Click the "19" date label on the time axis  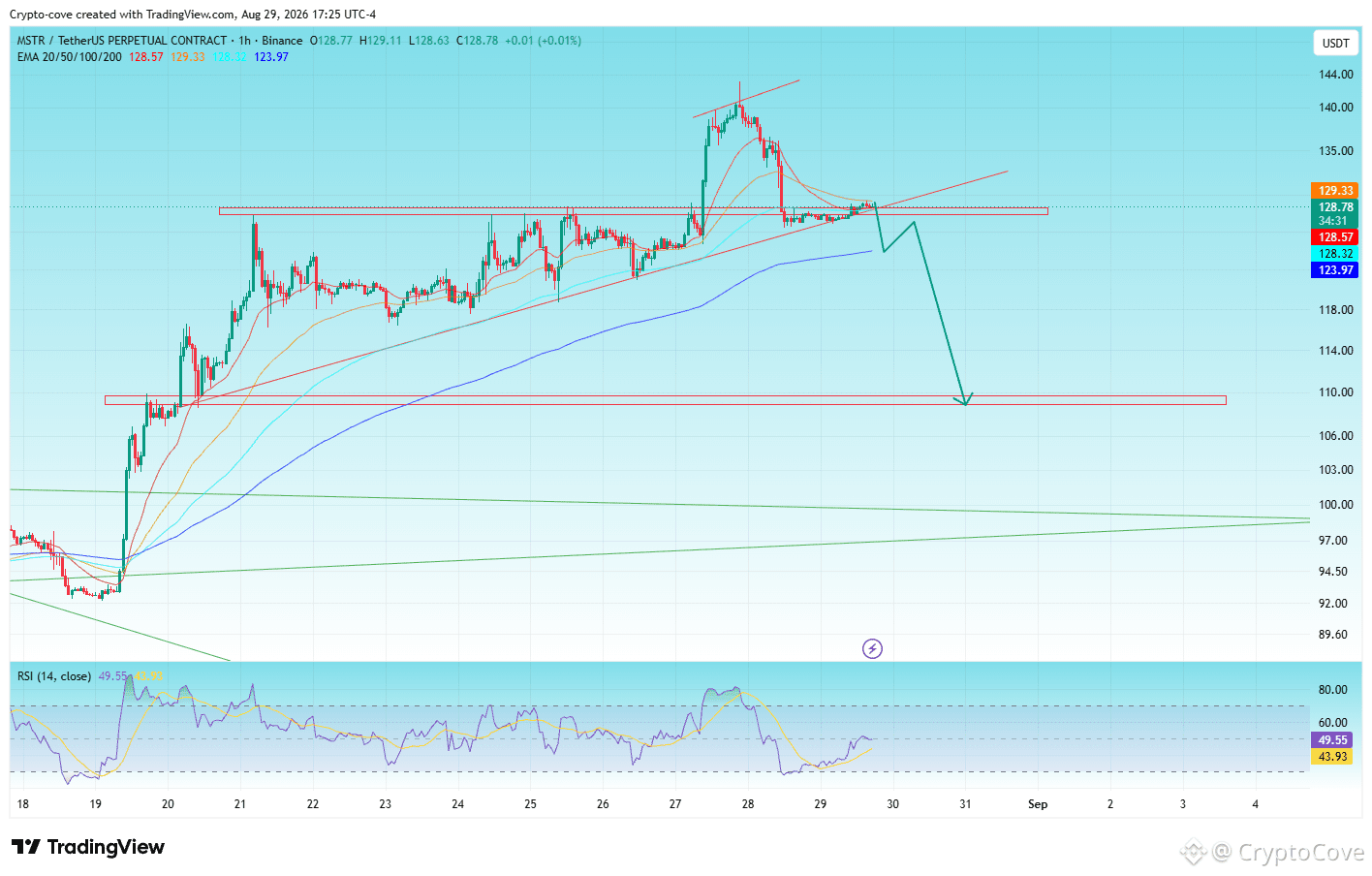pyautogui.click(x=96, y=804)
